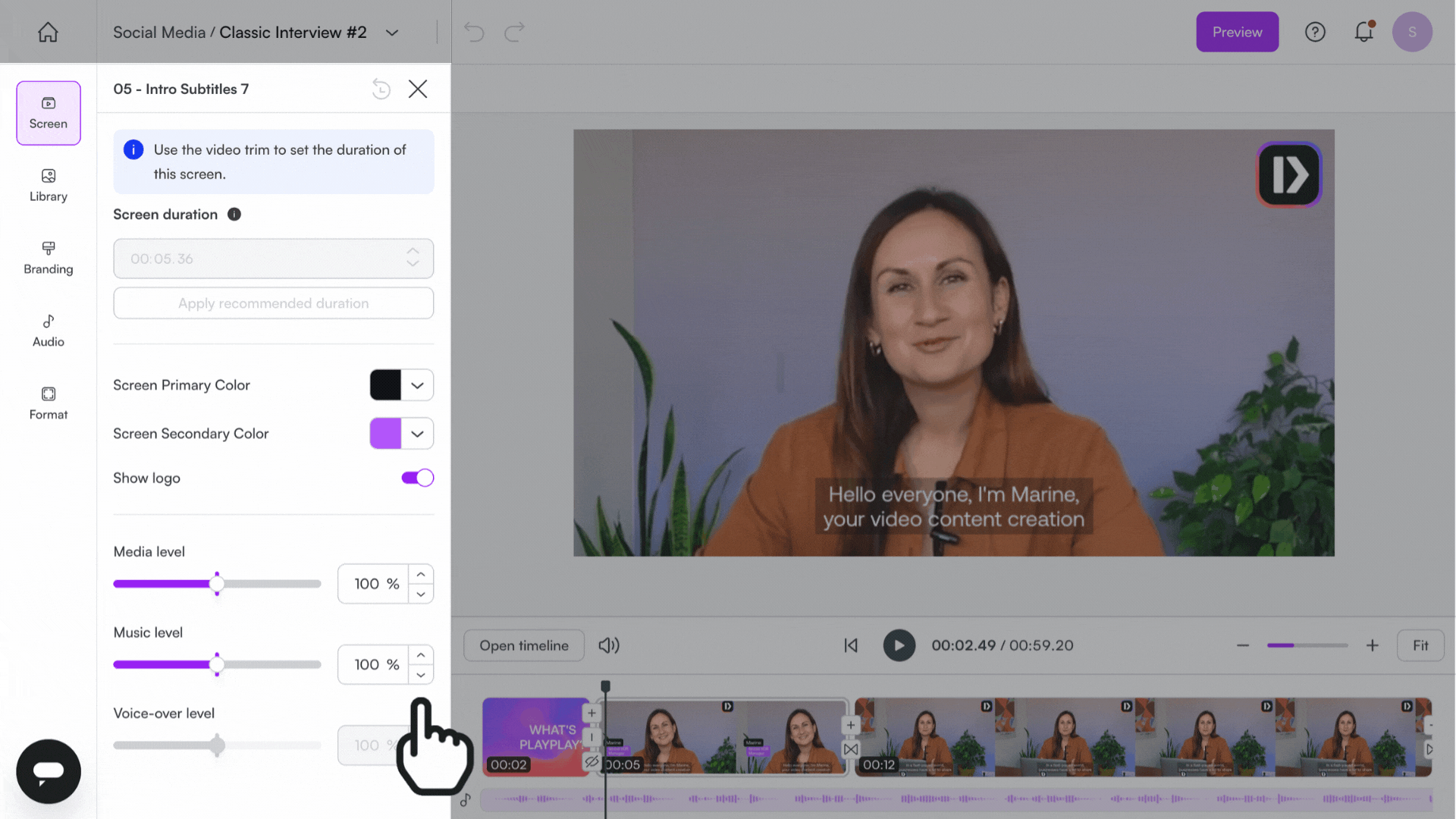Screen dimensions: 1456x819
Task: Toggle the Show logo switch
Action: click(417, 478)
